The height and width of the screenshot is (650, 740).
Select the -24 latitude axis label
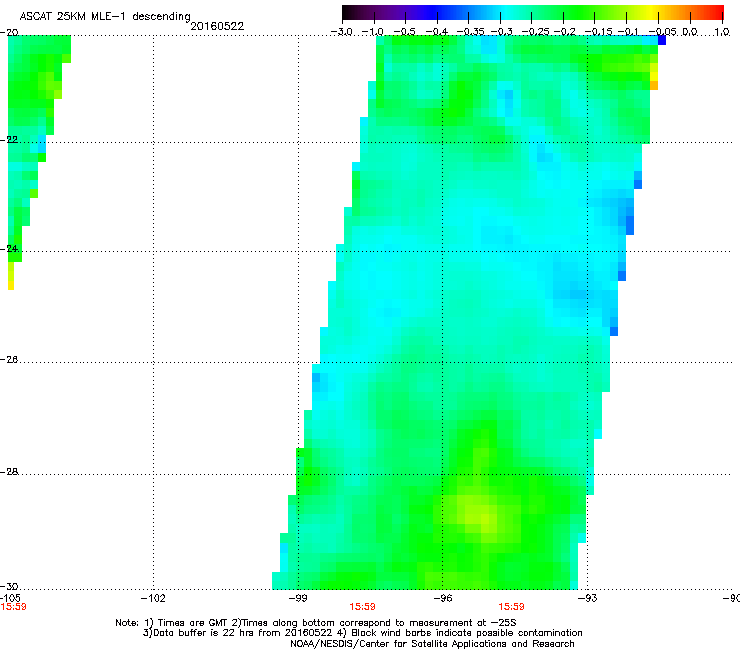[9, 249]
